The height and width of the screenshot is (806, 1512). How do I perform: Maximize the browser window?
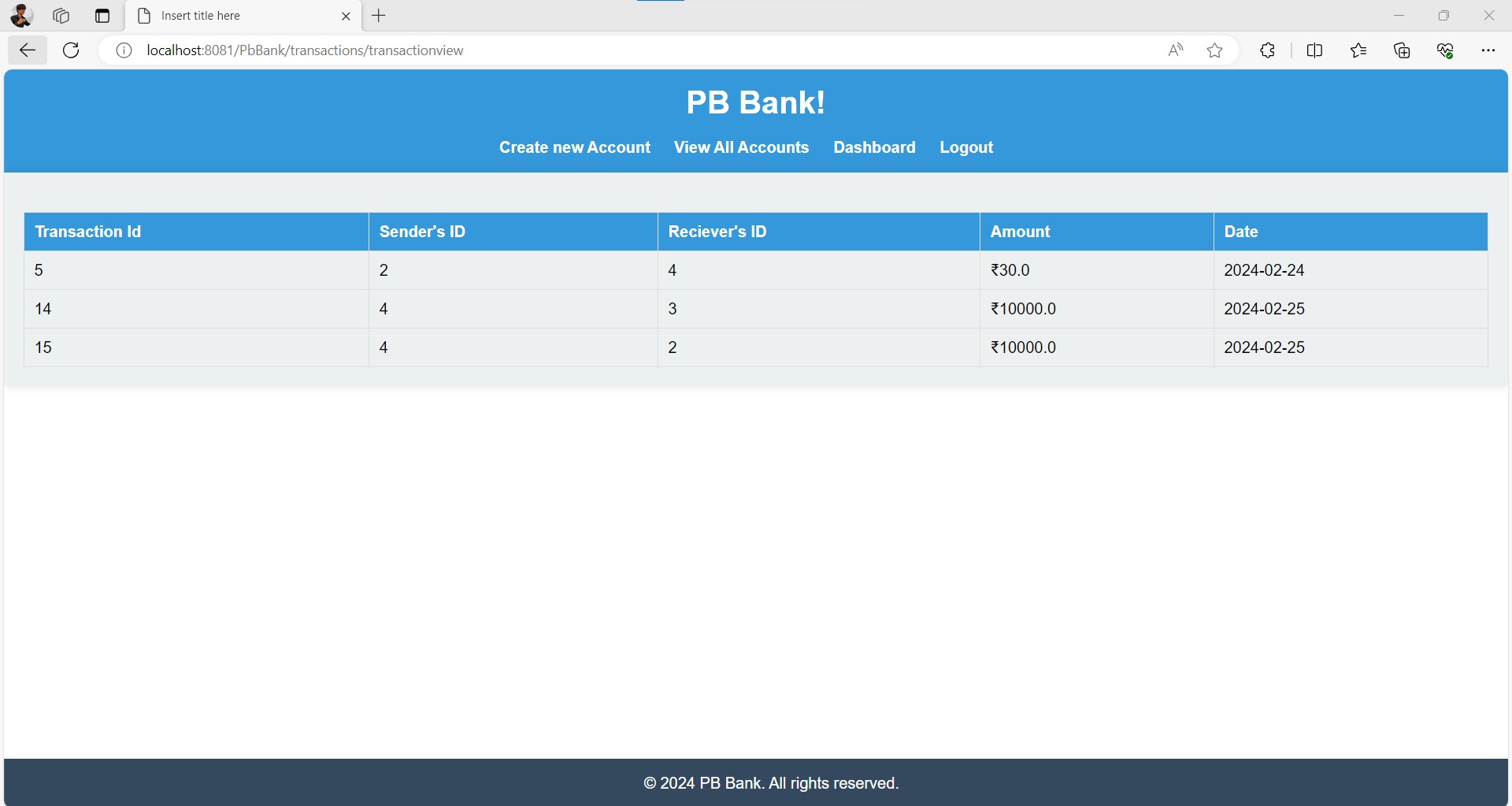[x=1444, y=16]
